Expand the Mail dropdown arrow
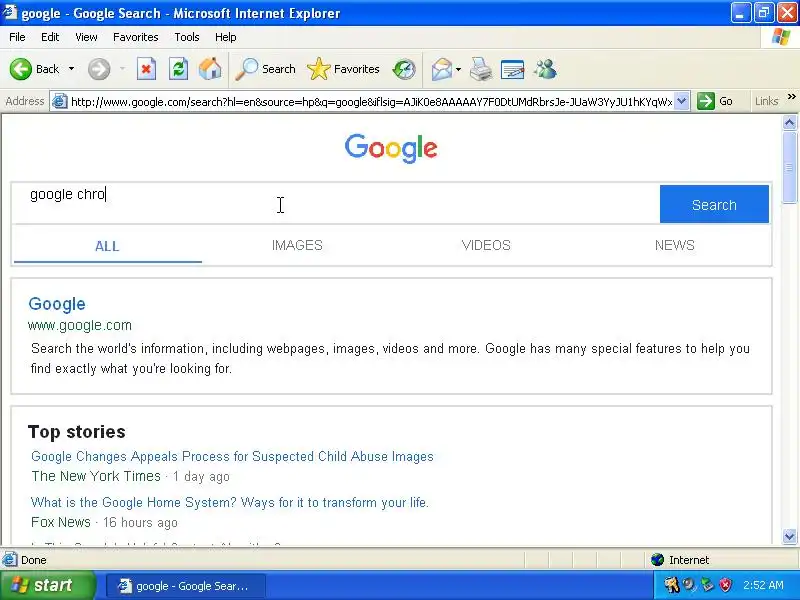 coord(458,69)
